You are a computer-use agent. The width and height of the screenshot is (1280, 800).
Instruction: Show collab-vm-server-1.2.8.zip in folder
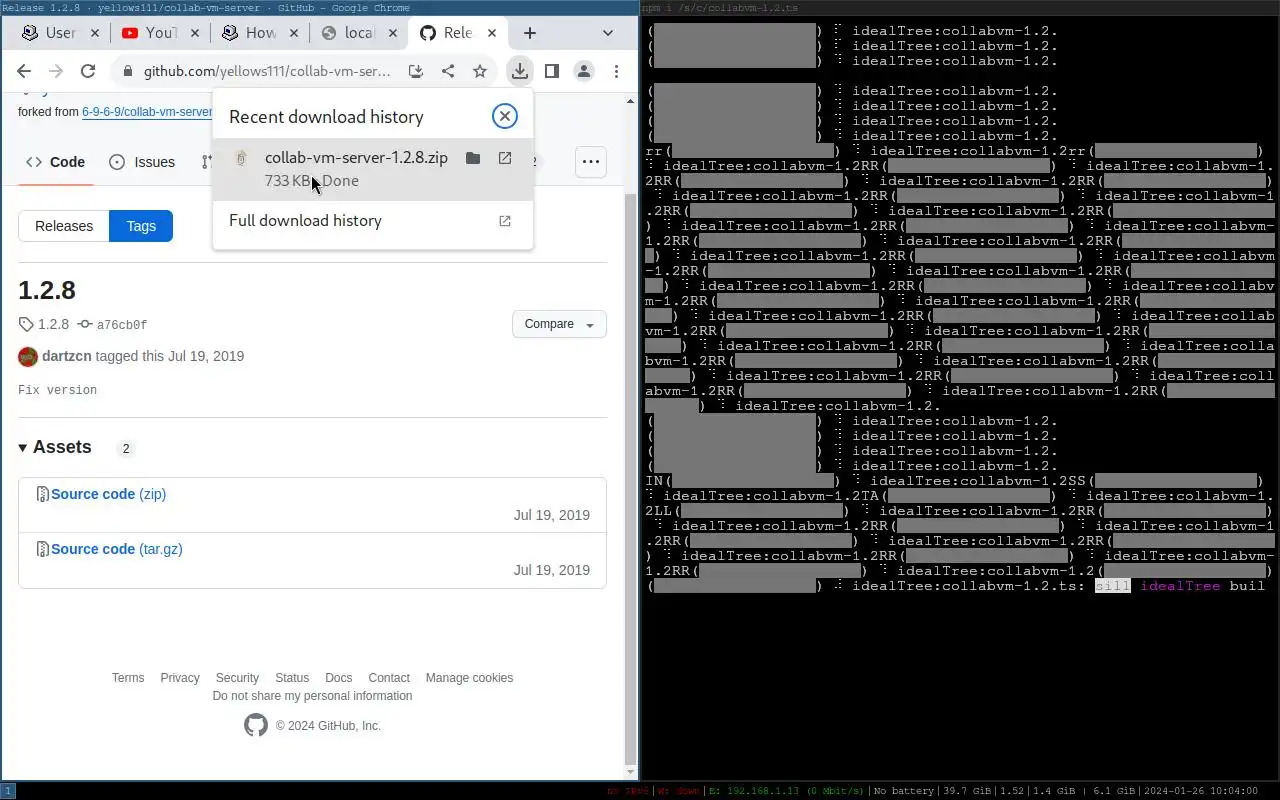coord(473,158)
